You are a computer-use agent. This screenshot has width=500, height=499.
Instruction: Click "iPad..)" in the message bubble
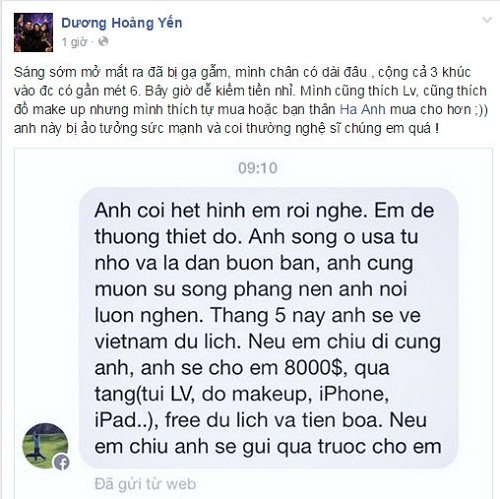[x=126, y=420]
